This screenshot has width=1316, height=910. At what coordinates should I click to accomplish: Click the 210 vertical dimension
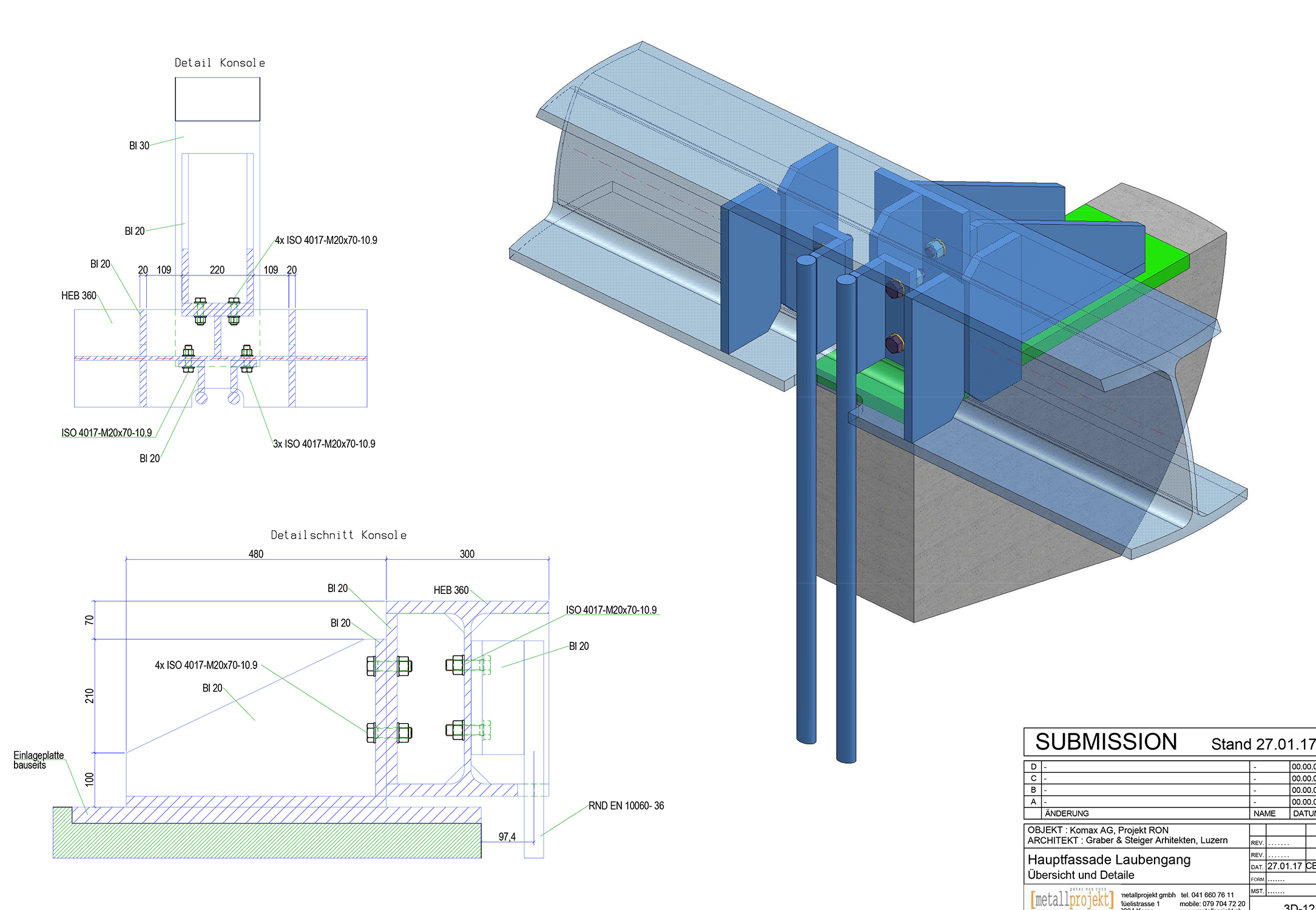point(90,696)
